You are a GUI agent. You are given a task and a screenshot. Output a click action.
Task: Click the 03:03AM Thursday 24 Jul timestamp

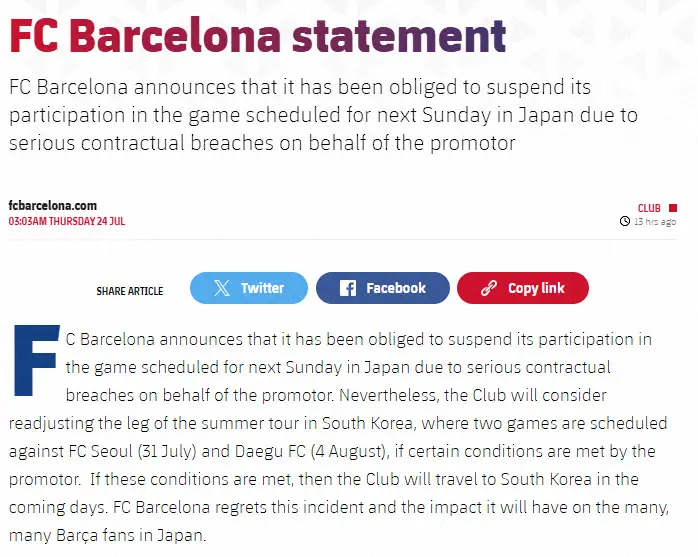tap(66, 220)
